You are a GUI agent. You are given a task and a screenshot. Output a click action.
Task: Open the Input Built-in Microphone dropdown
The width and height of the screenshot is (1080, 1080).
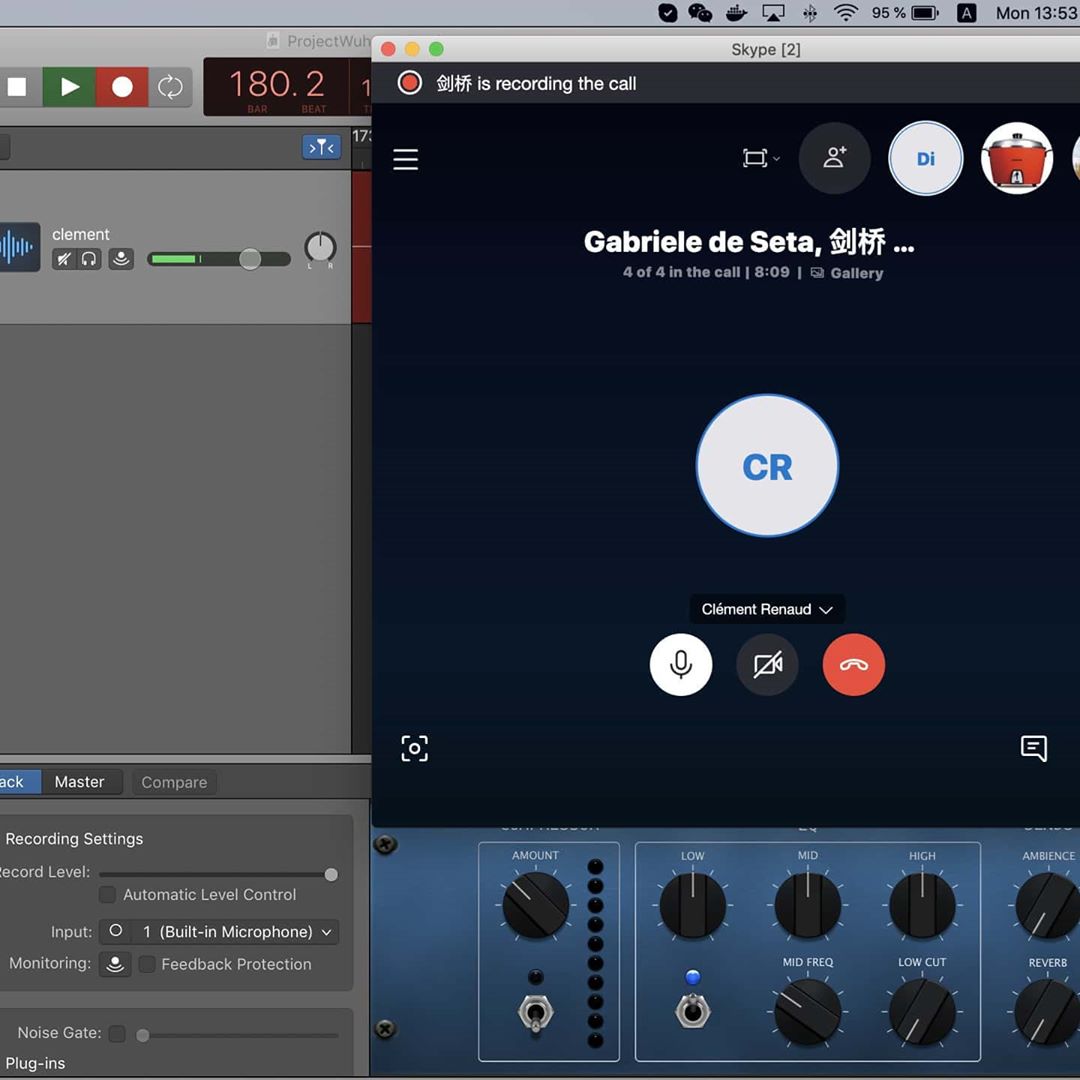220,932
